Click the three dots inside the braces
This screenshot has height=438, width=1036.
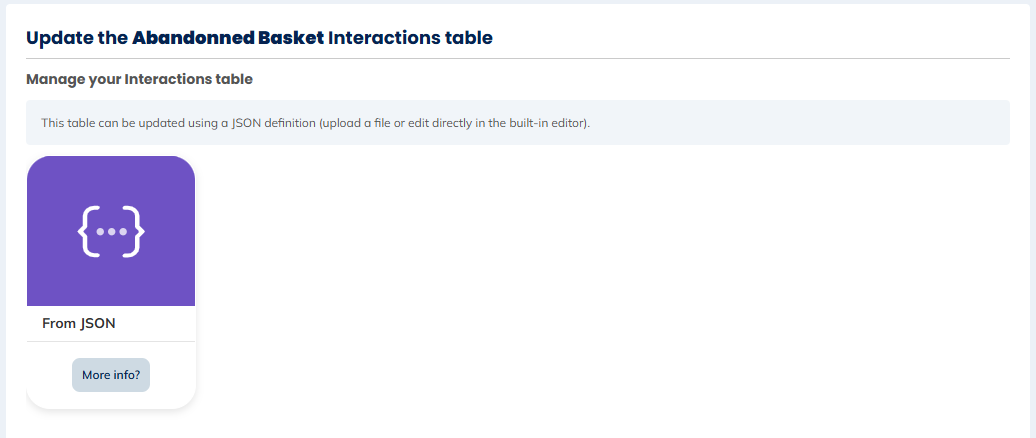pos(111,231)
